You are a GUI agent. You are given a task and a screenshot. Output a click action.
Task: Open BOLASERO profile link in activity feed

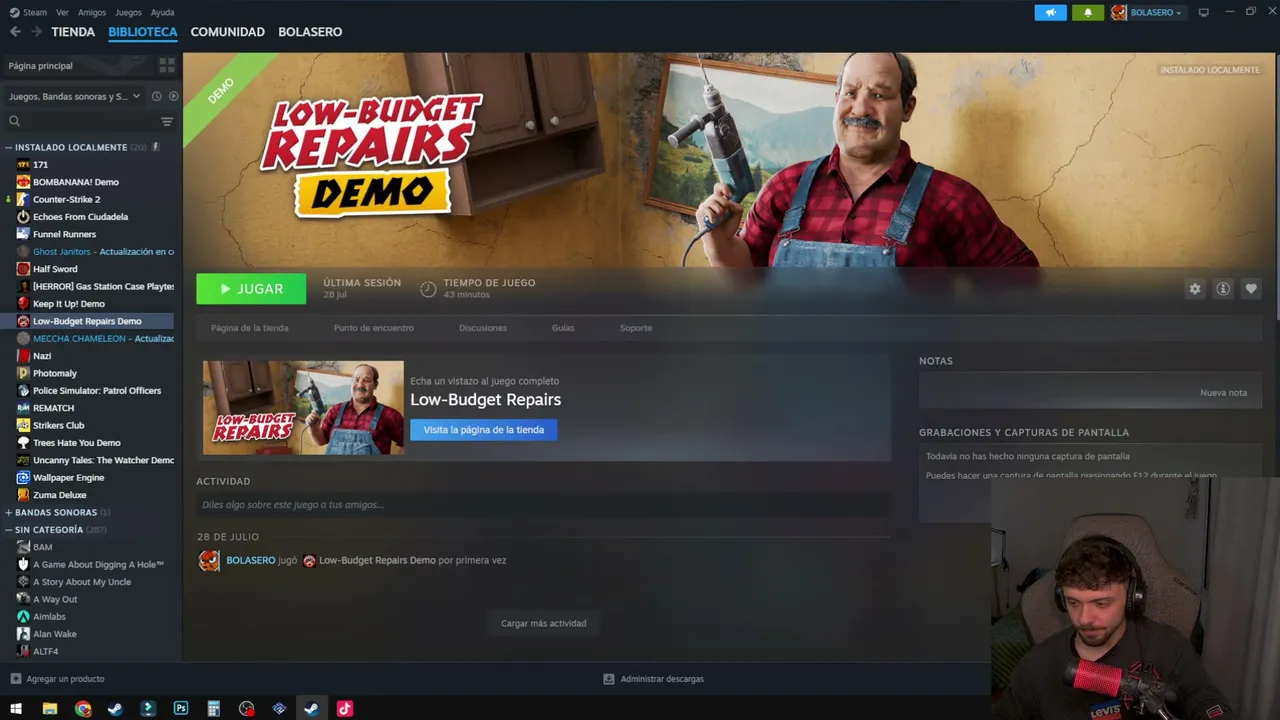pyautogui.click(x=251, y=561)
